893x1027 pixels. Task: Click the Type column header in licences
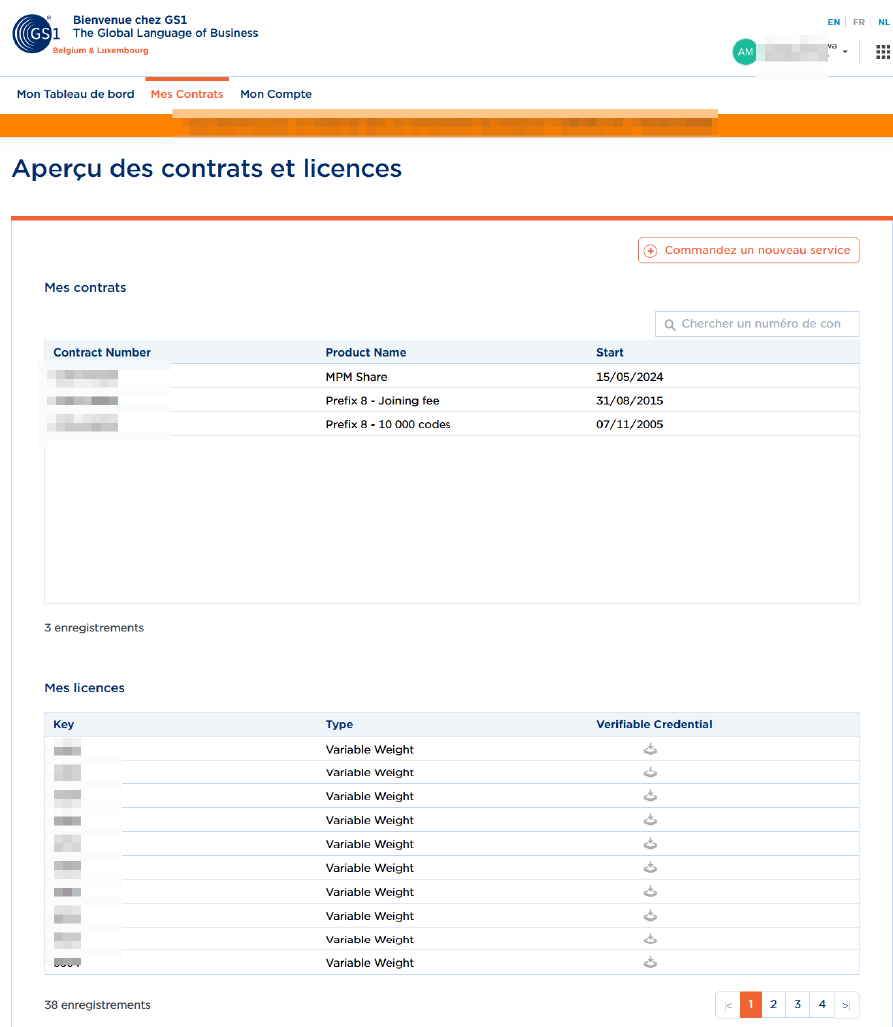click(x=339, y=724)
